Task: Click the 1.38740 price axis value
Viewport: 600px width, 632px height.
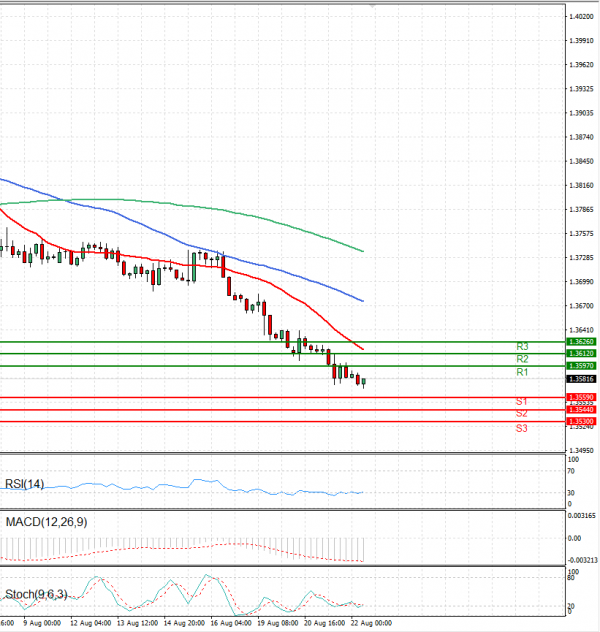Action: tap(581, 137)
